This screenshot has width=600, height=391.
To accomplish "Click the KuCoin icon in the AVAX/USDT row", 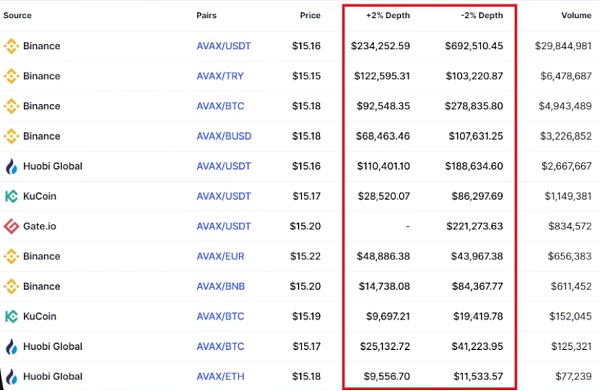I will tap(11, 196).
